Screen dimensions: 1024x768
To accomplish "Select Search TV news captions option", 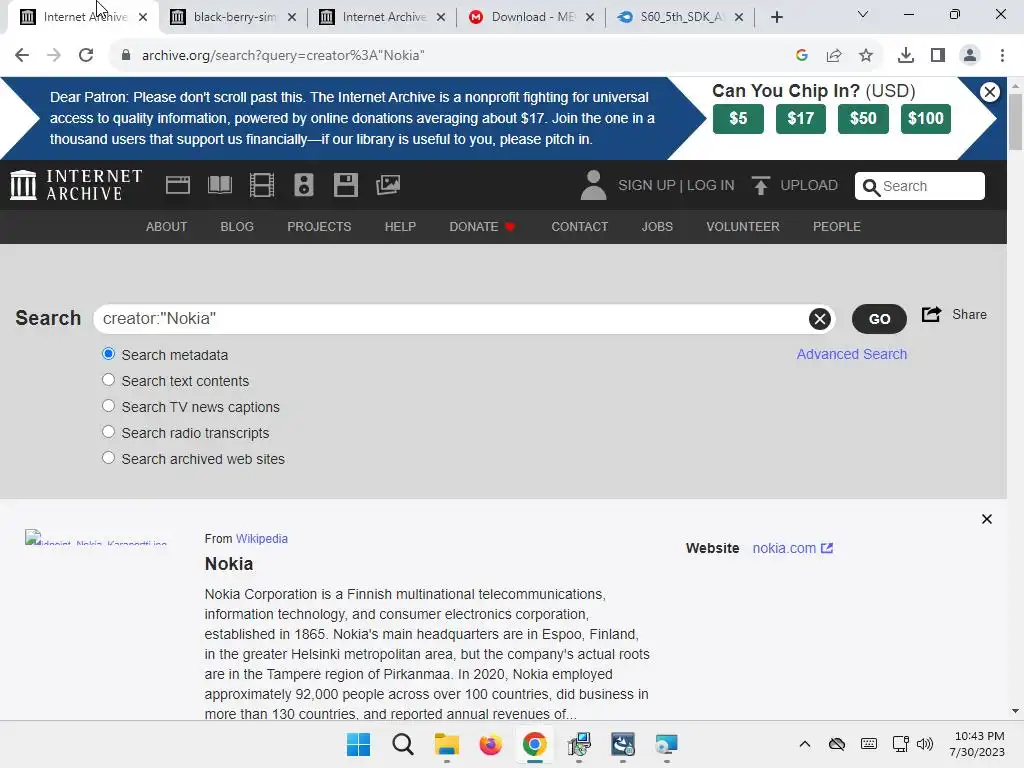I will (108, 406).
